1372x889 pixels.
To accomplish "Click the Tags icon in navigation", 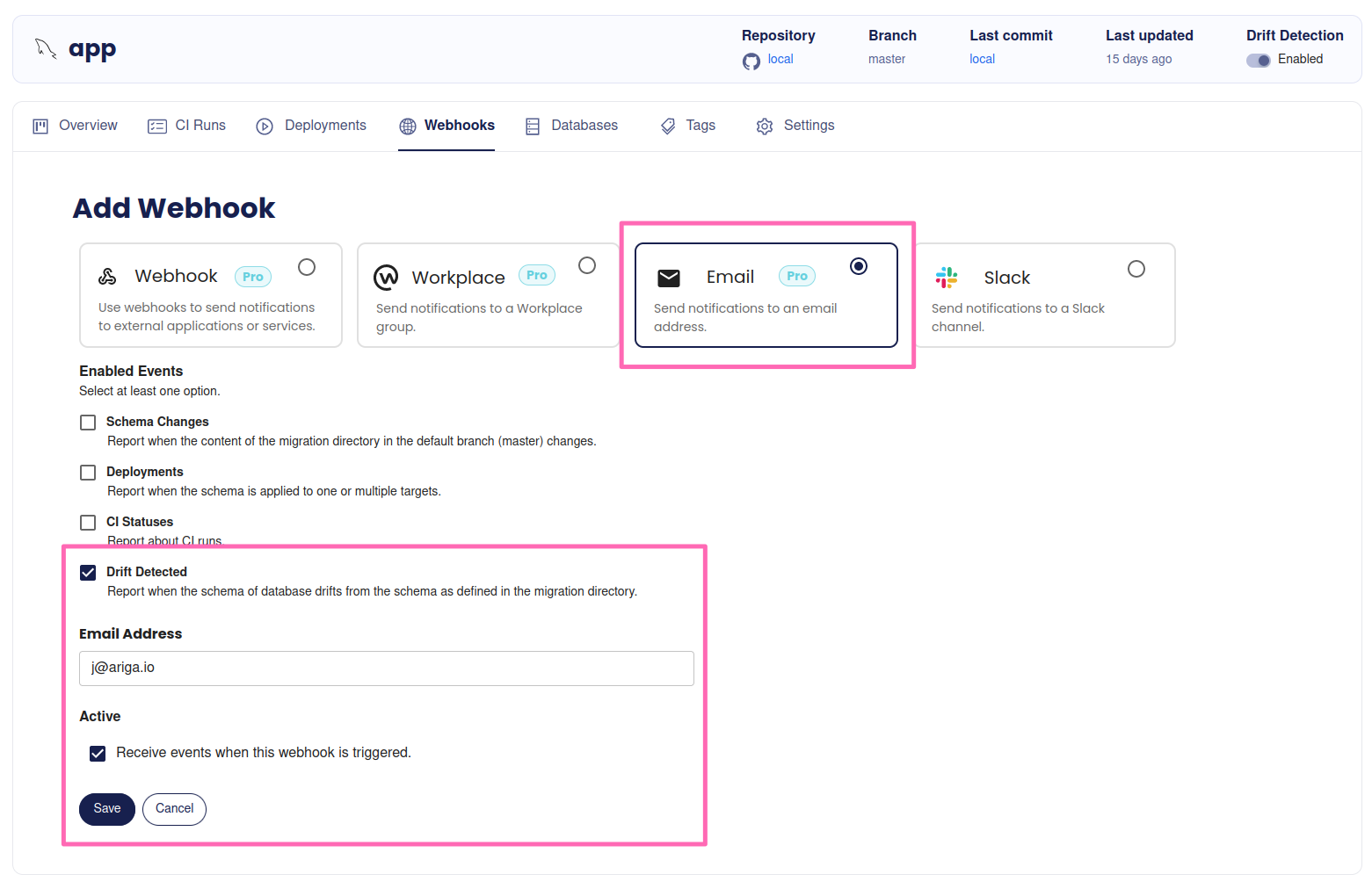I will pyautogui.click(x=668, y=126).
